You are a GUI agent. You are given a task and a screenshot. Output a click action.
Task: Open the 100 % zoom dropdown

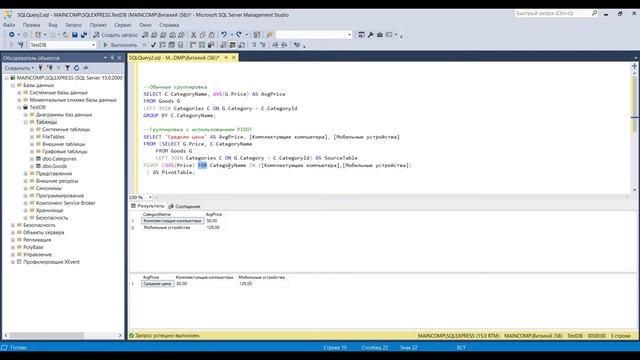(x=150, y=198)
